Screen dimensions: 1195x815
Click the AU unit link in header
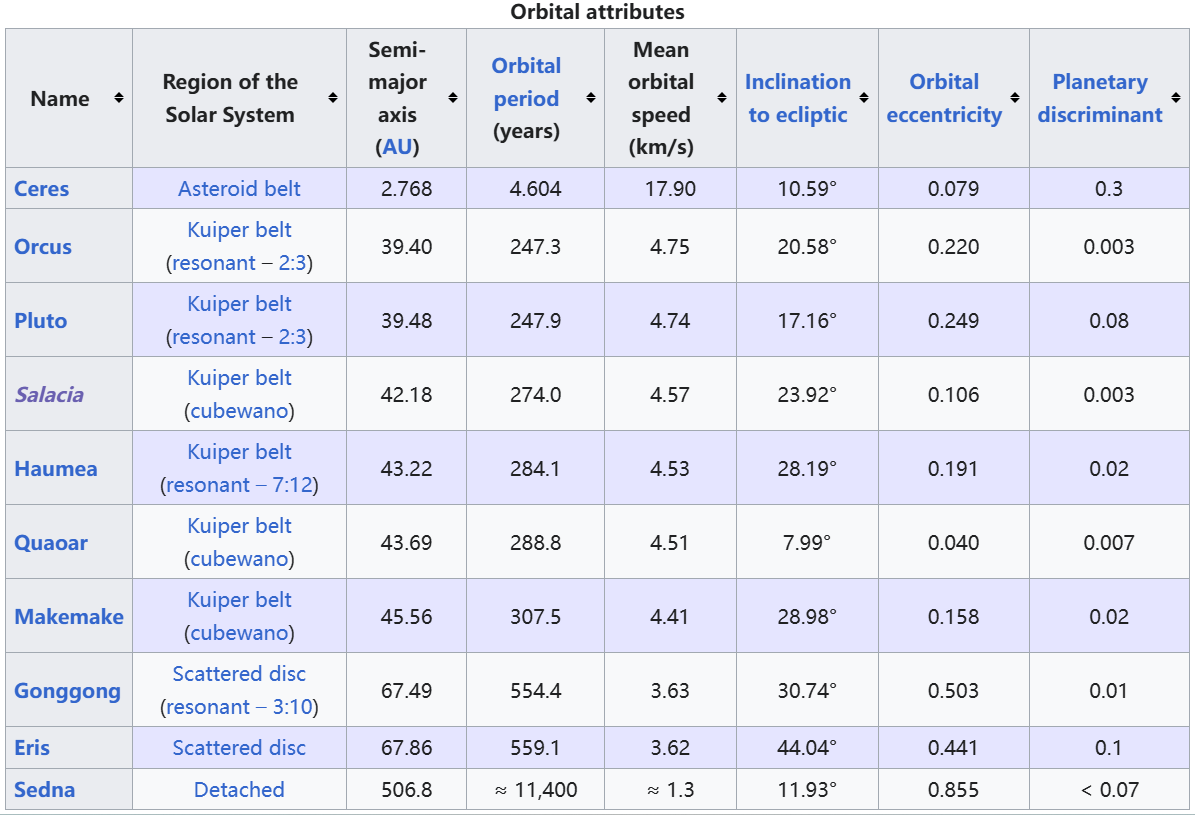(x=397, y=147)
